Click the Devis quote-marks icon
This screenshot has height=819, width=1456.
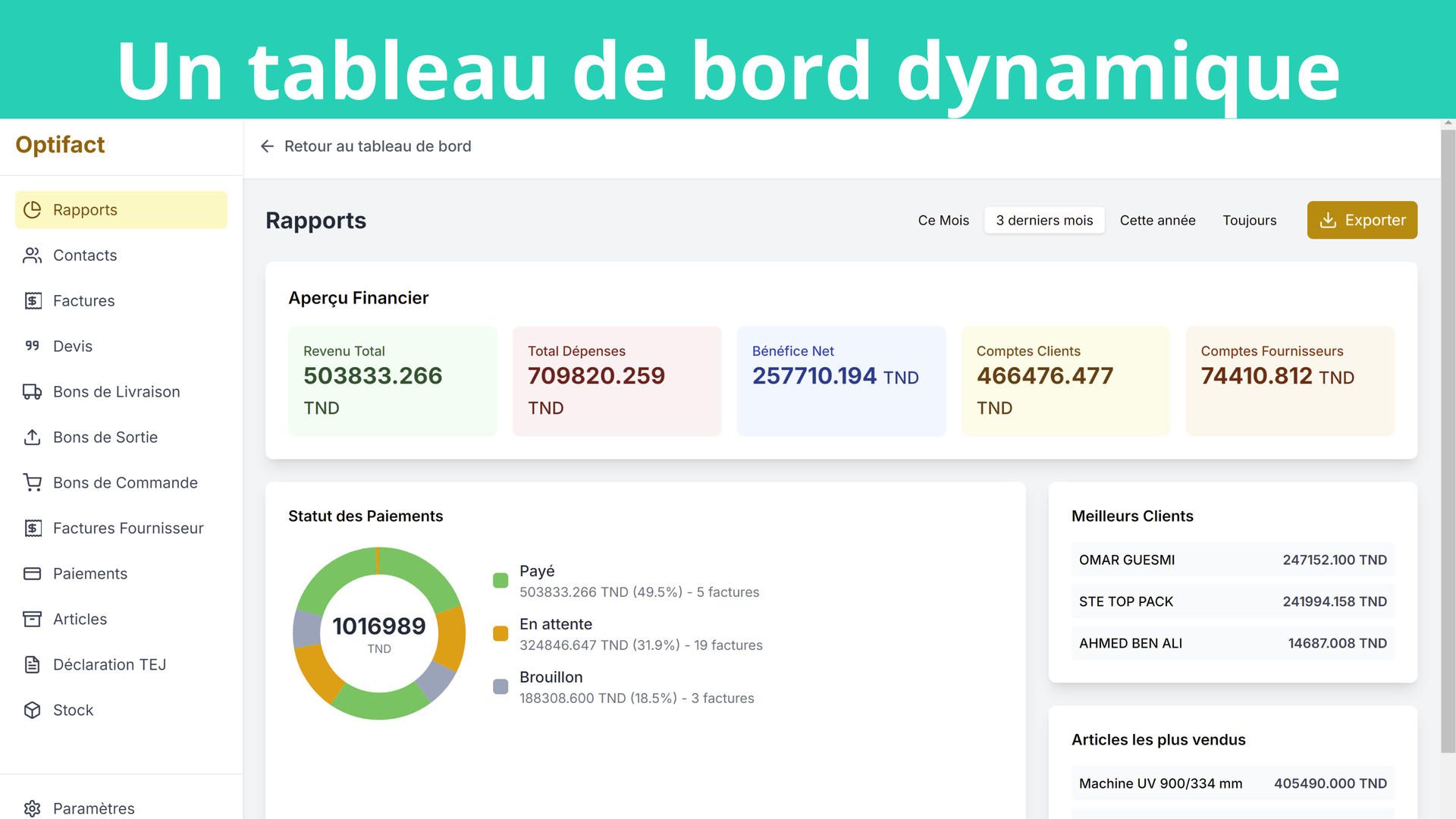[32, 346]
